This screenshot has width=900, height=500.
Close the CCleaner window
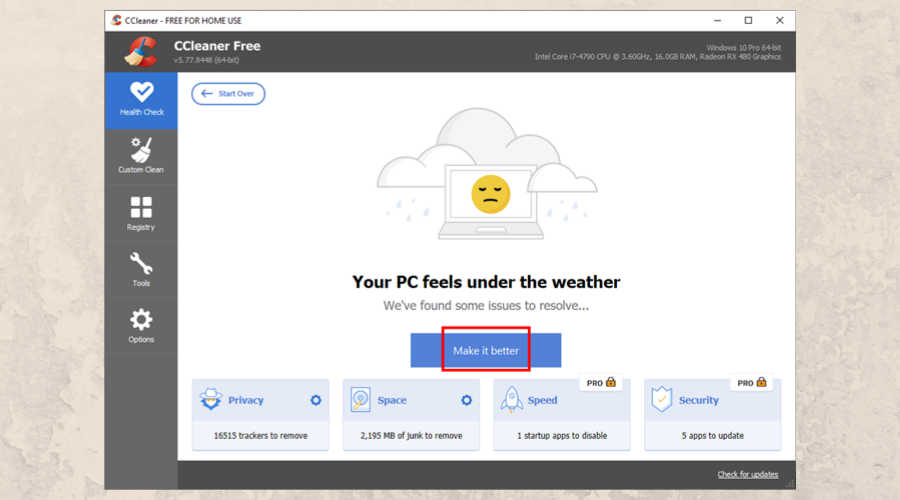click(779, 20)
